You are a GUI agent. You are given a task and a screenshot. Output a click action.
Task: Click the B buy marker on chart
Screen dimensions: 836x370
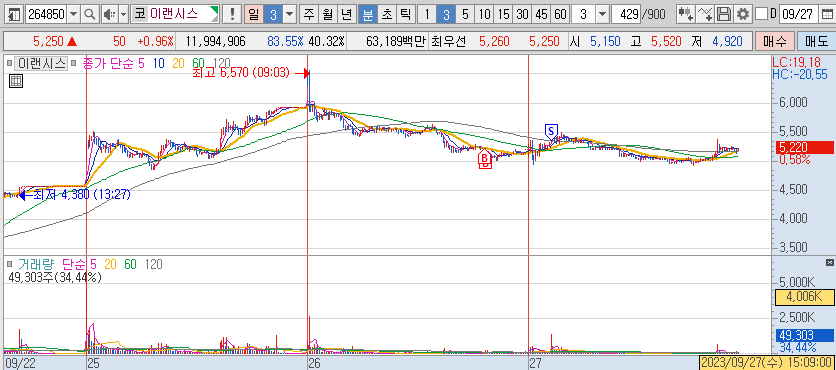pos(485,159)
